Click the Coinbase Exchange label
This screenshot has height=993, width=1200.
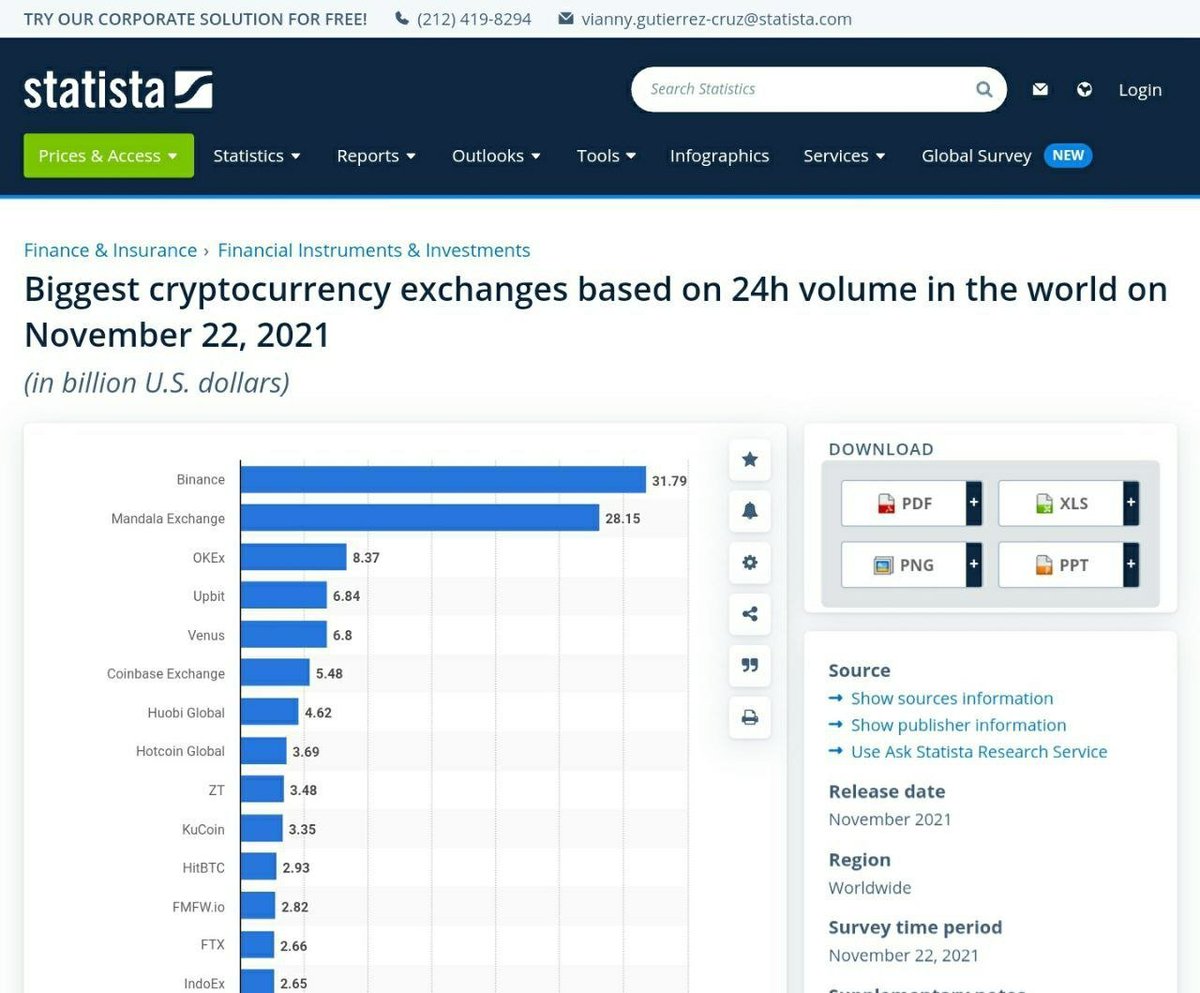pos(166,674)
